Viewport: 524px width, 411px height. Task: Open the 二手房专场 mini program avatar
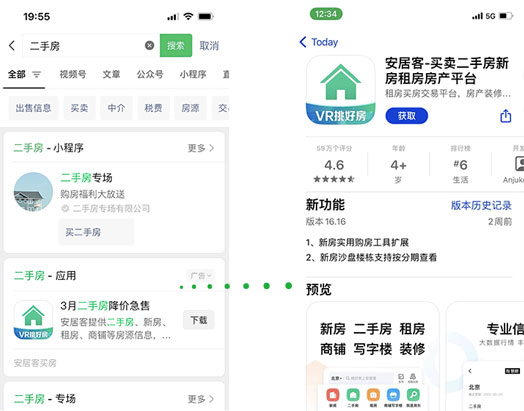click(33, 192)
